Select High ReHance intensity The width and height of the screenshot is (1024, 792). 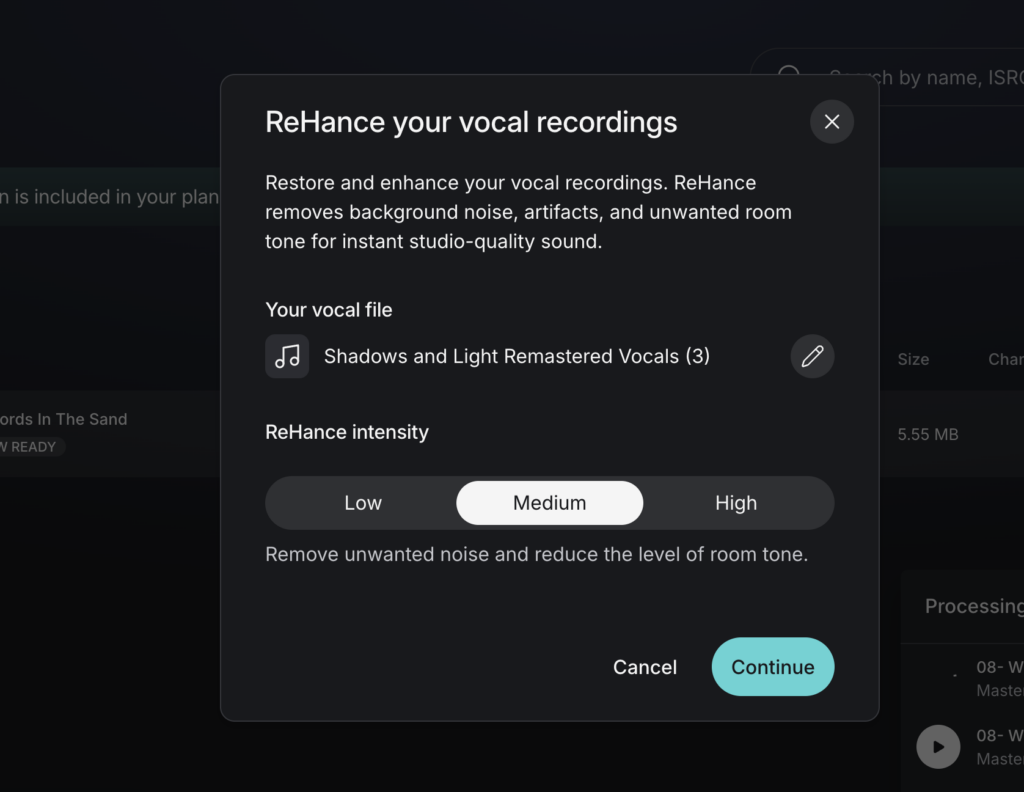(736, 503)
